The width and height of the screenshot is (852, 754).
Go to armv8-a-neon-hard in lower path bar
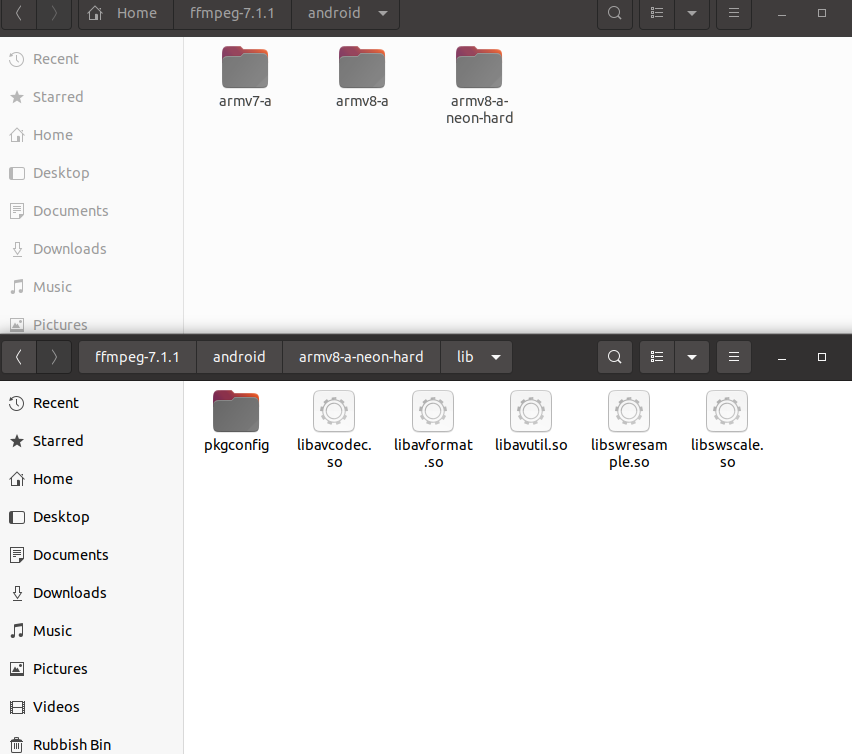[x=361, y=357]
